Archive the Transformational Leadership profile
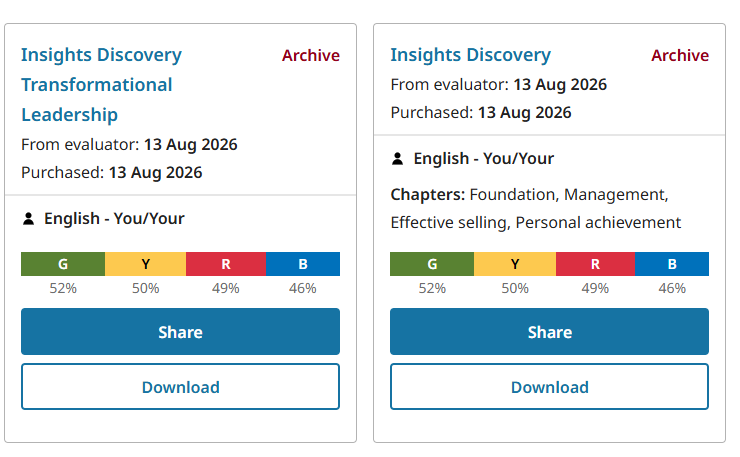Viewport: 740px width, 457px height. [311, 56]
